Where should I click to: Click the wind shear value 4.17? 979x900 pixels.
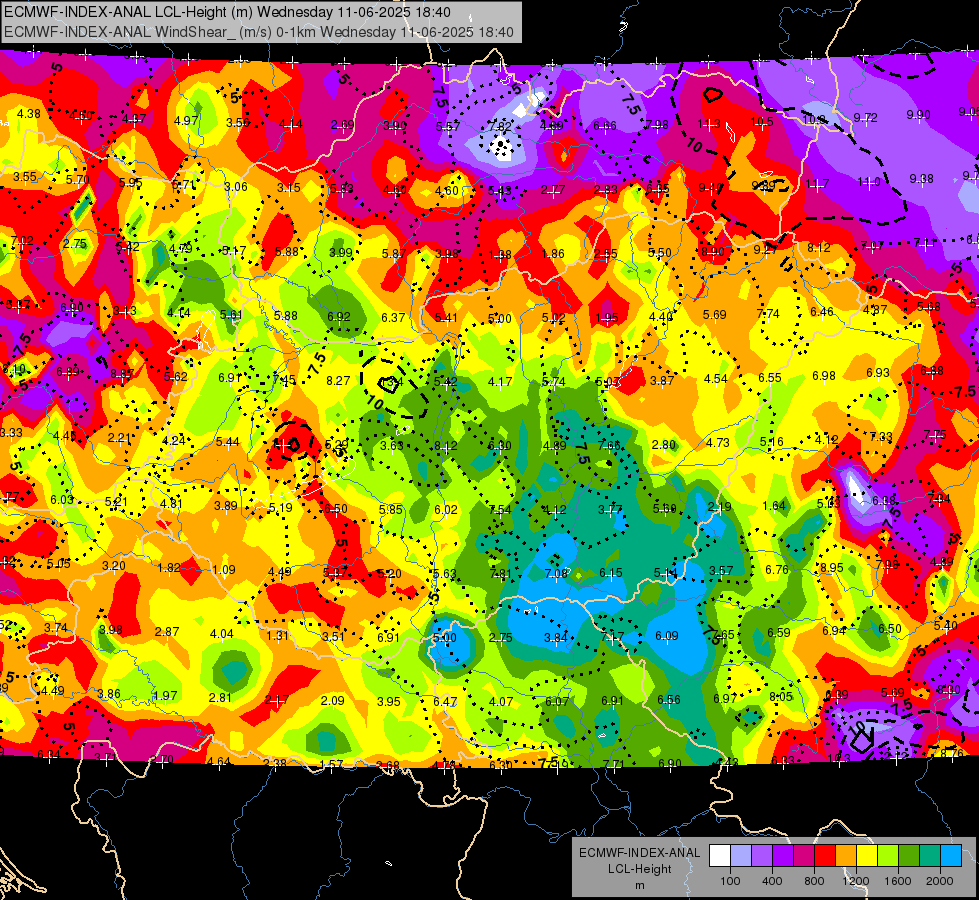click(x=500, y=381)
